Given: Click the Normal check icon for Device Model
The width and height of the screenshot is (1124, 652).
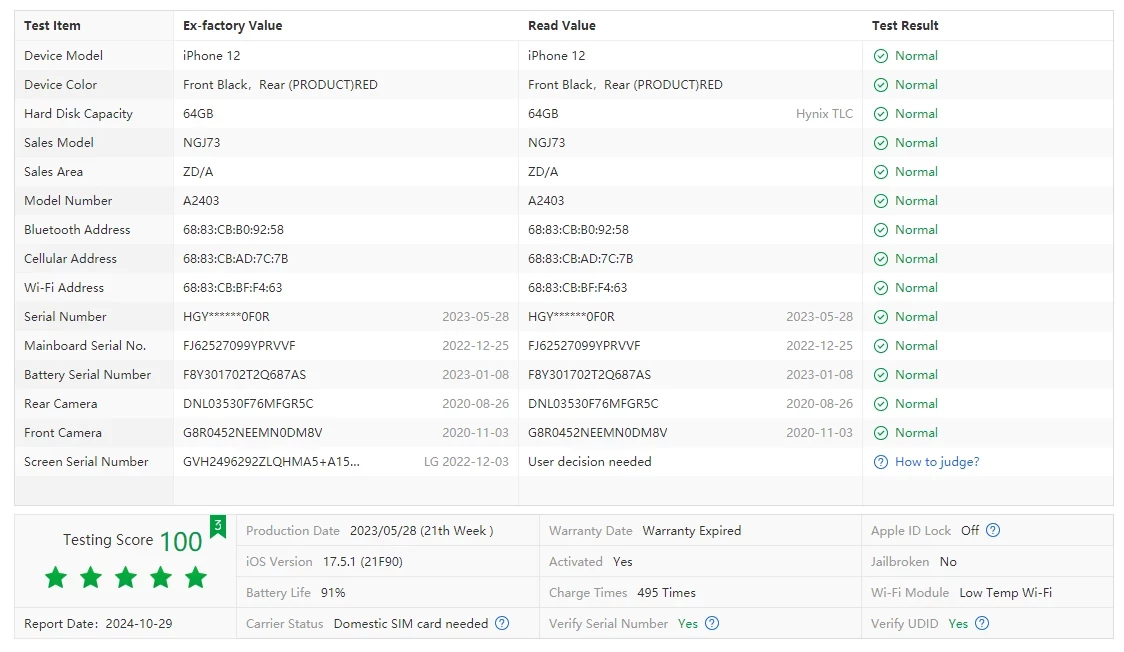Looking at the screenshot, I should point(880,56).
